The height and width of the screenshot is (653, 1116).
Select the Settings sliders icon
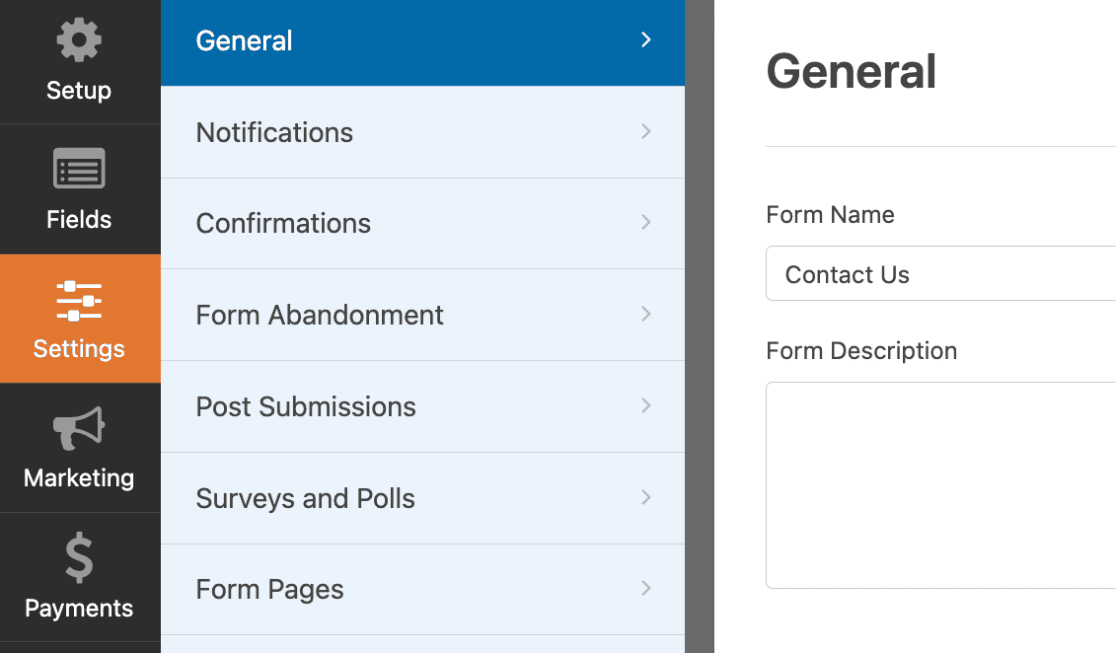coord(79,301)
